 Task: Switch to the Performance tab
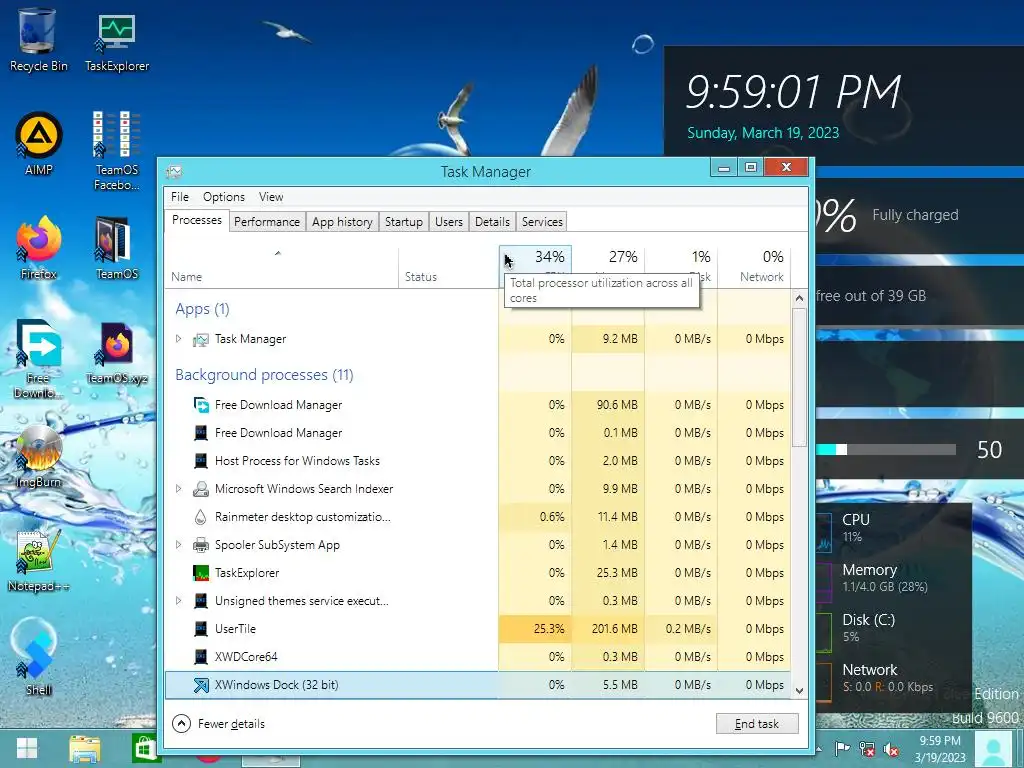click(x=266, y=222)
